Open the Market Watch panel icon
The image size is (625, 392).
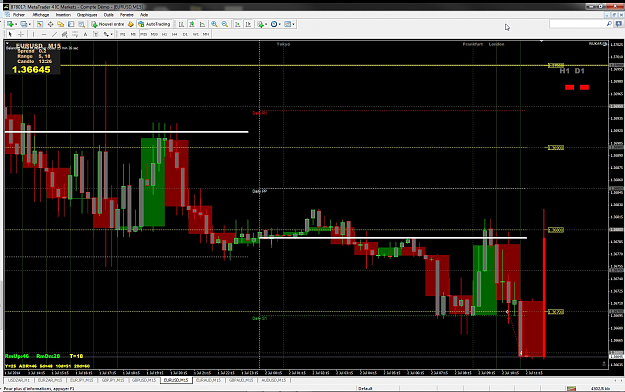[40, 24]
